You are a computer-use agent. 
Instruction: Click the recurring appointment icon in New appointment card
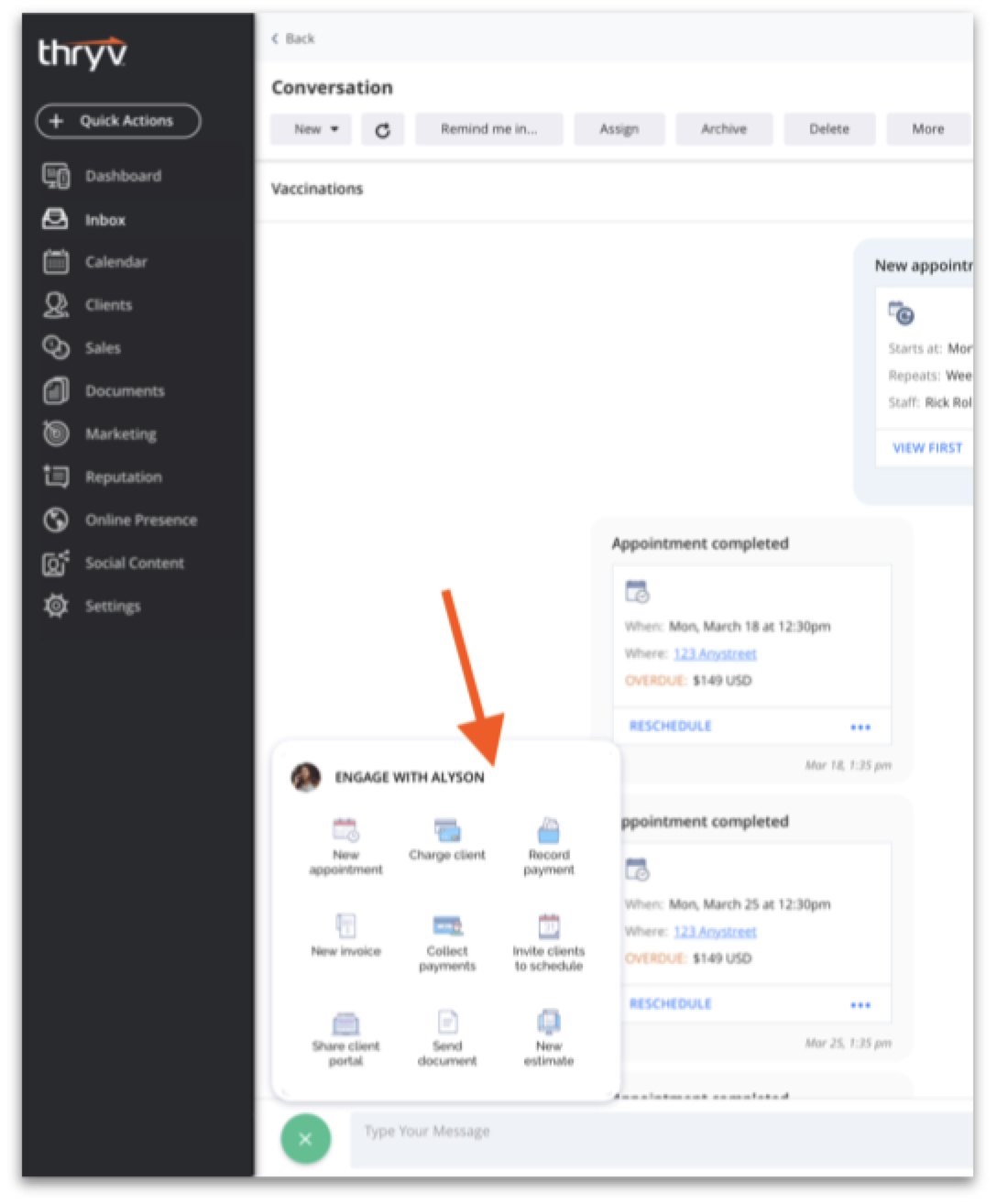click(902, 313)
